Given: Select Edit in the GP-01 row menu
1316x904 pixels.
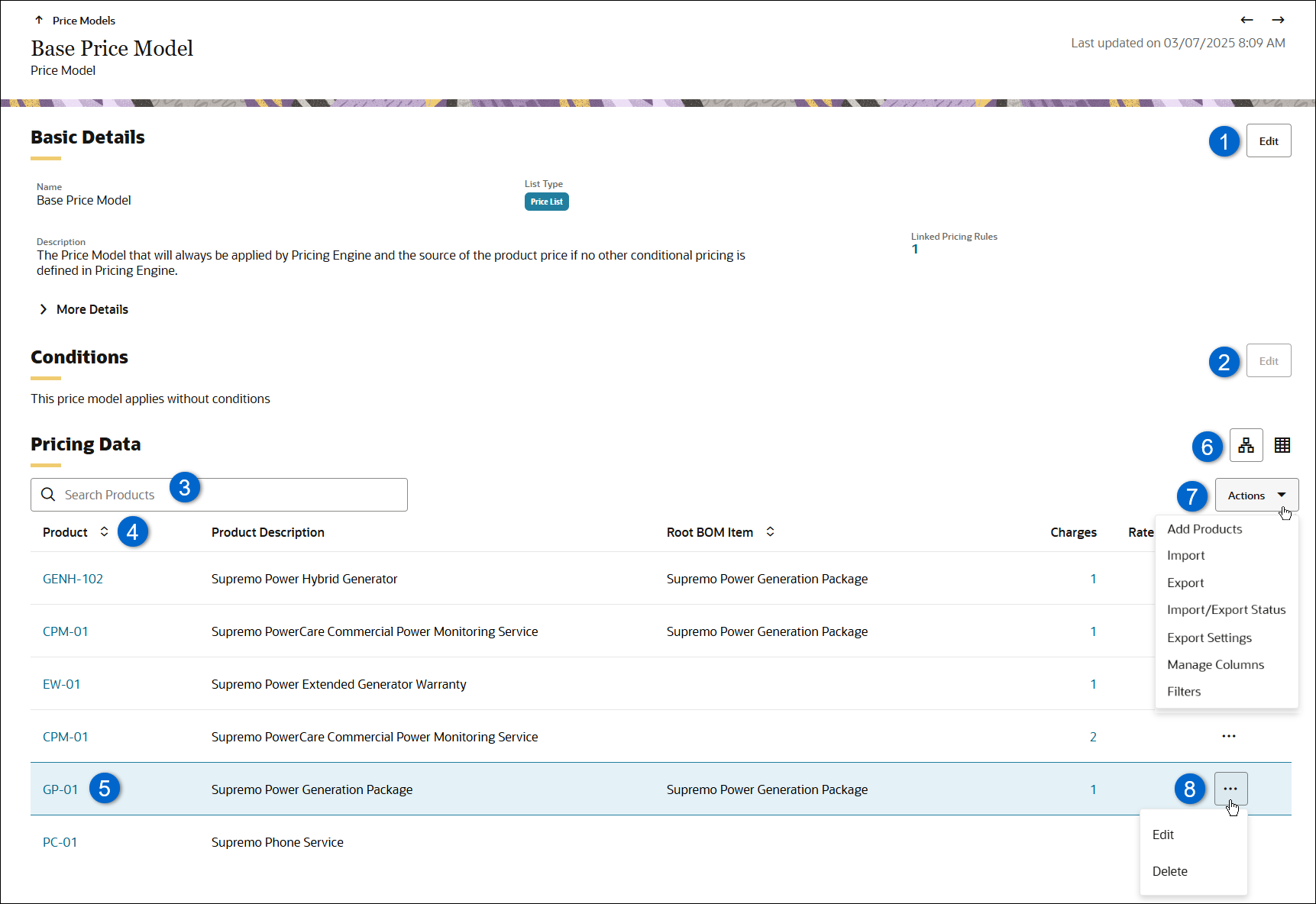Looking at the screenshot, I should [1163, 834].
